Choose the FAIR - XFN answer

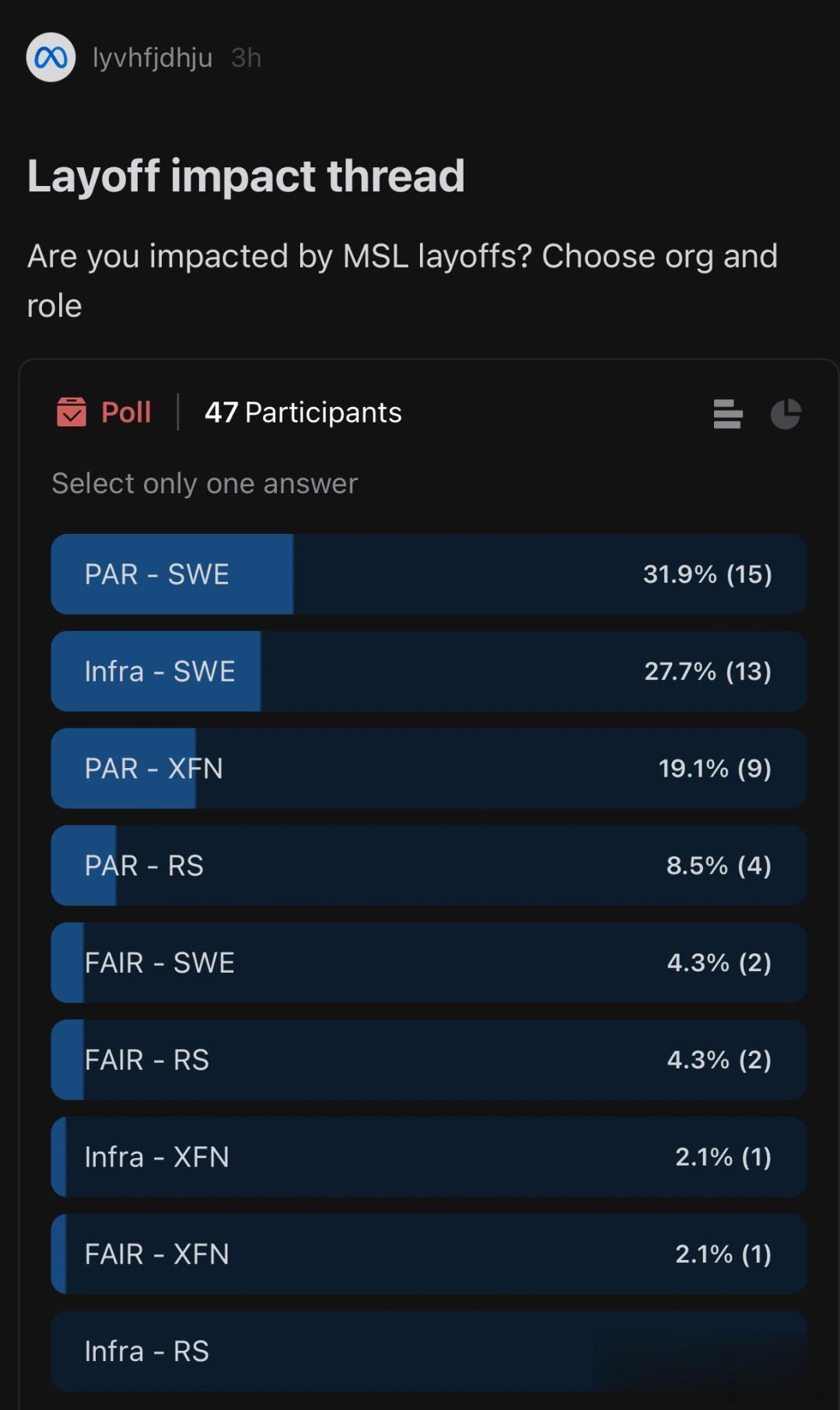coord(428,1254)
